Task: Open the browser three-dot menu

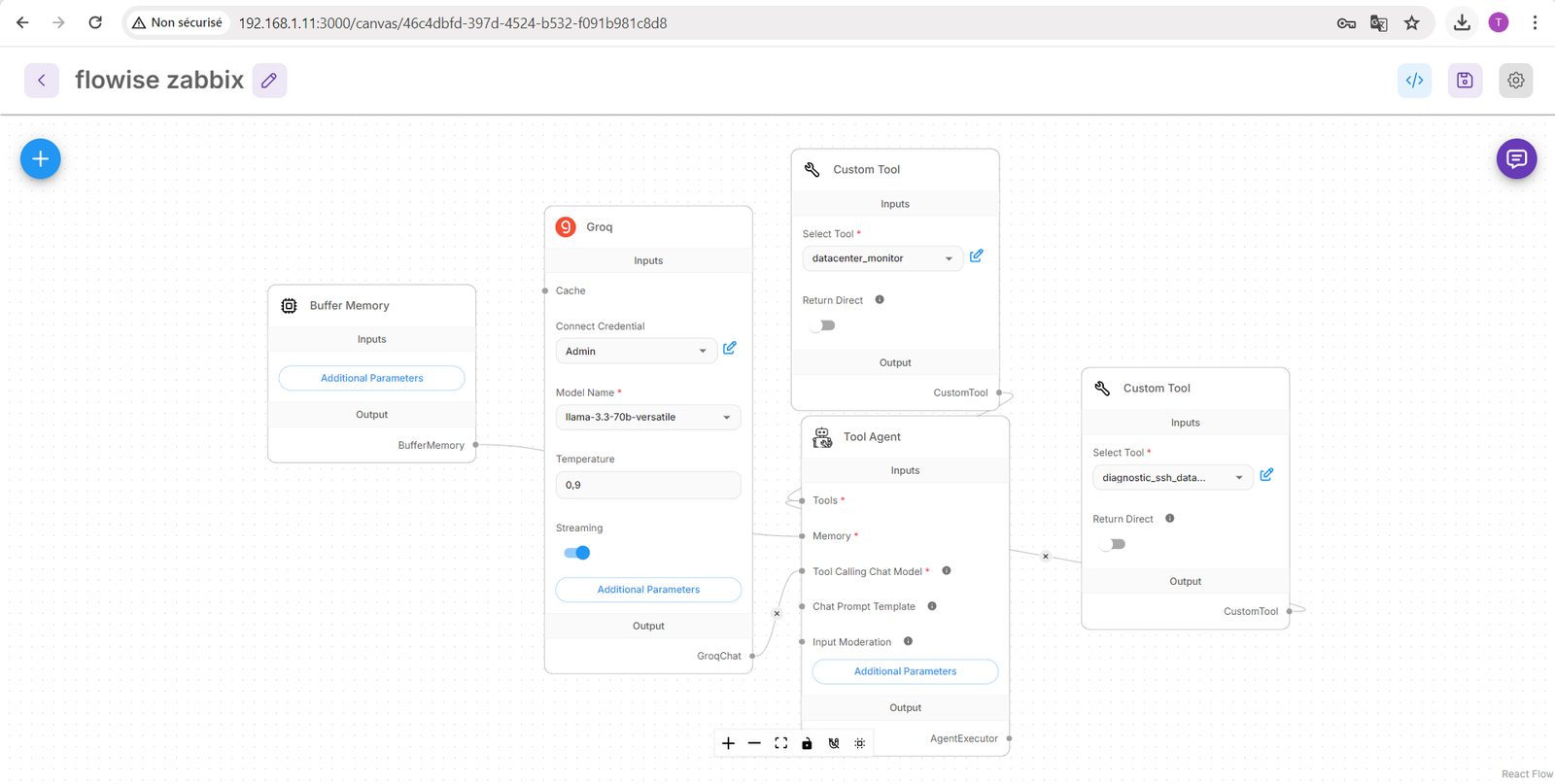Action: point(1535,23)
